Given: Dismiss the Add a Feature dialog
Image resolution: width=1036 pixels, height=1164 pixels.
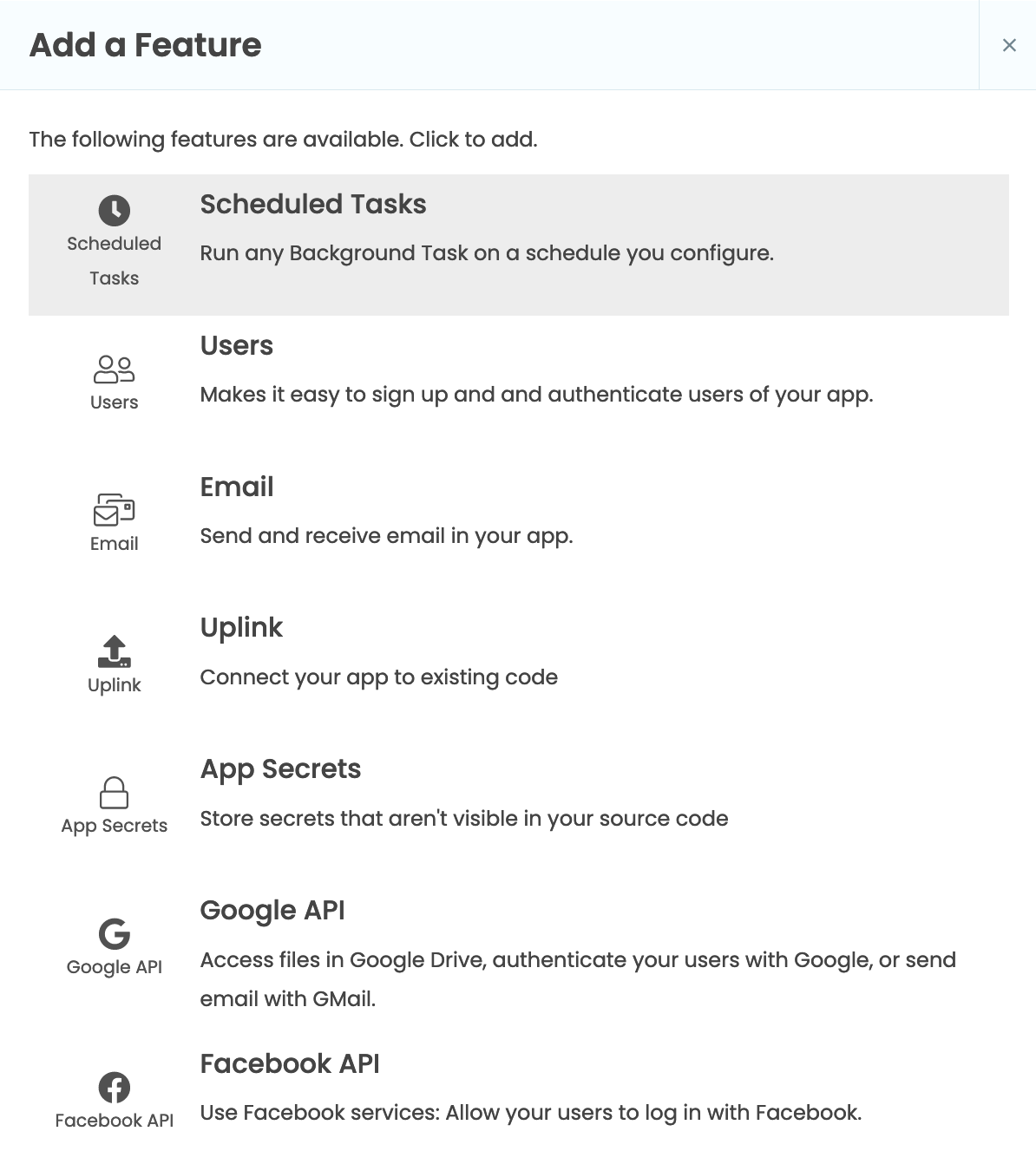Looking at the screenshot, I should tap(1009, 44).
